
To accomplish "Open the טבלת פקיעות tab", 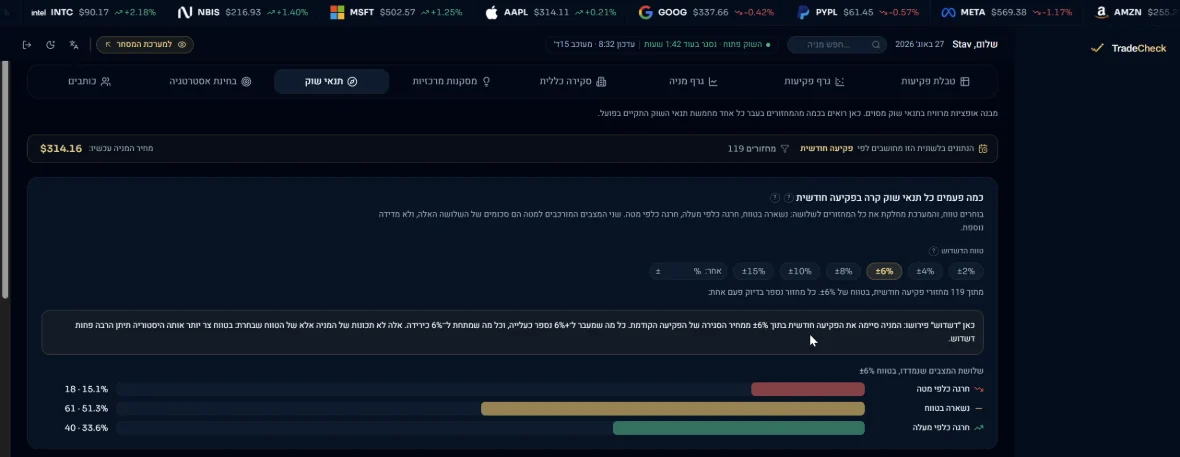I will pos(935,81).
